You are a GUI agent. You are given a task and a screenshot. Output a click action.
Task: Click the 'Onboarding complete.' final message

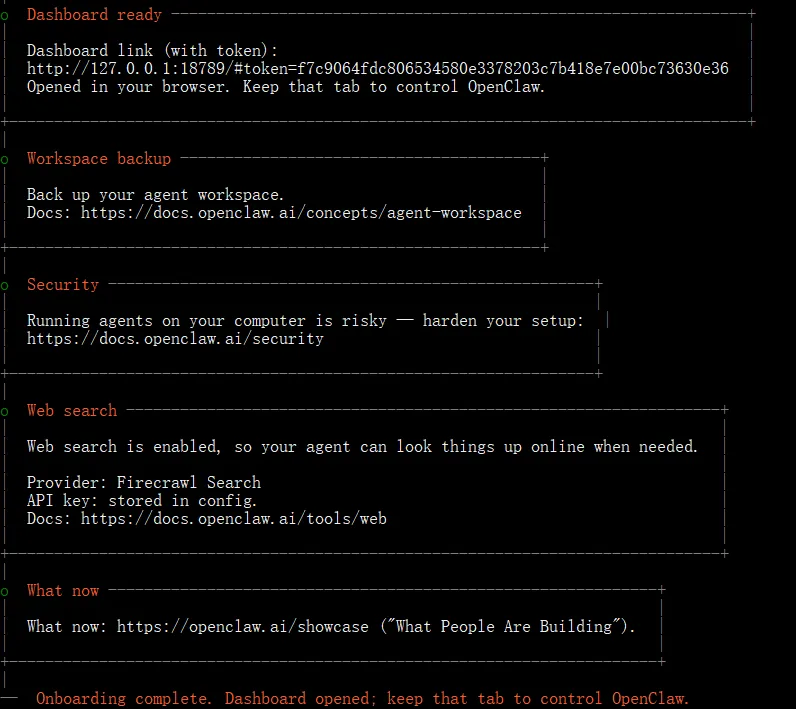point(362,699)
